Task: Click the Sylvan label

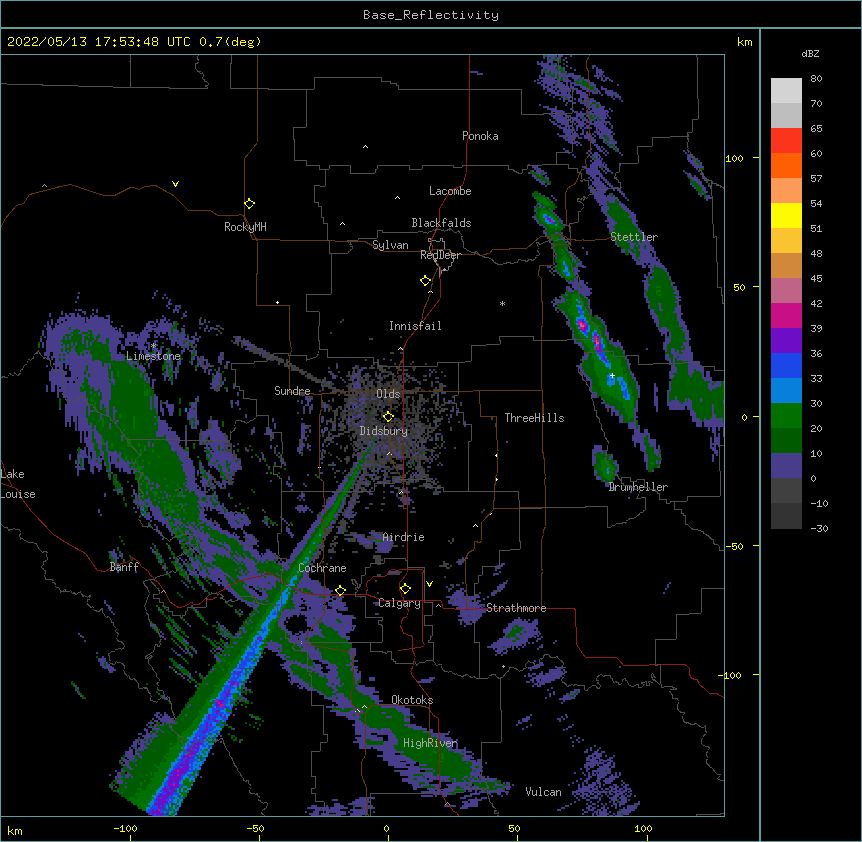Action: [x=390, y=245]
